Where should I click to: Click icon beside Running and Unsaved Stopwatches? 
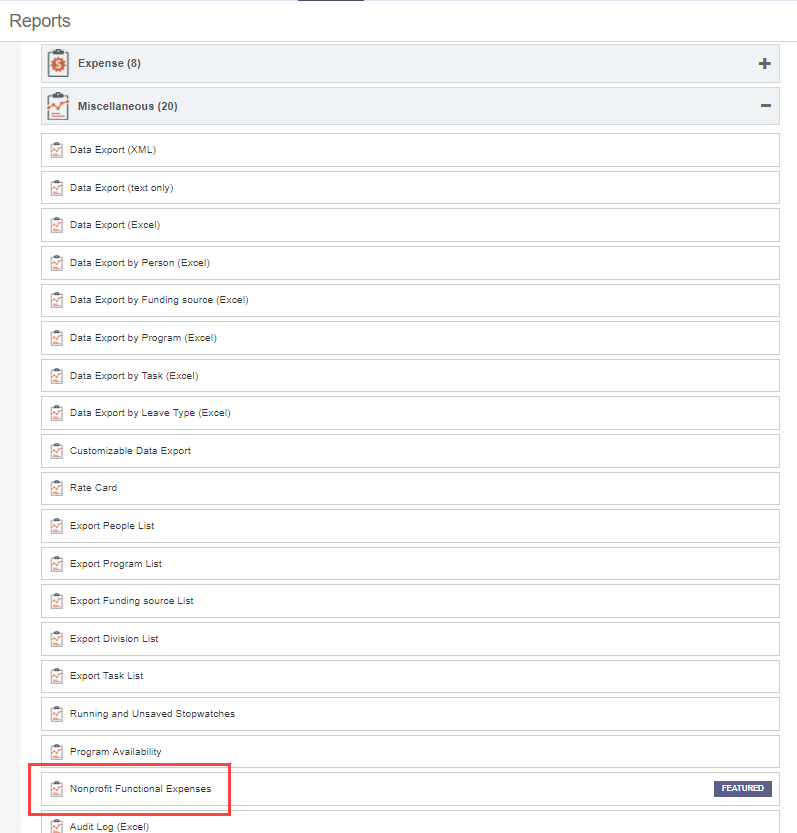(57, 714)
